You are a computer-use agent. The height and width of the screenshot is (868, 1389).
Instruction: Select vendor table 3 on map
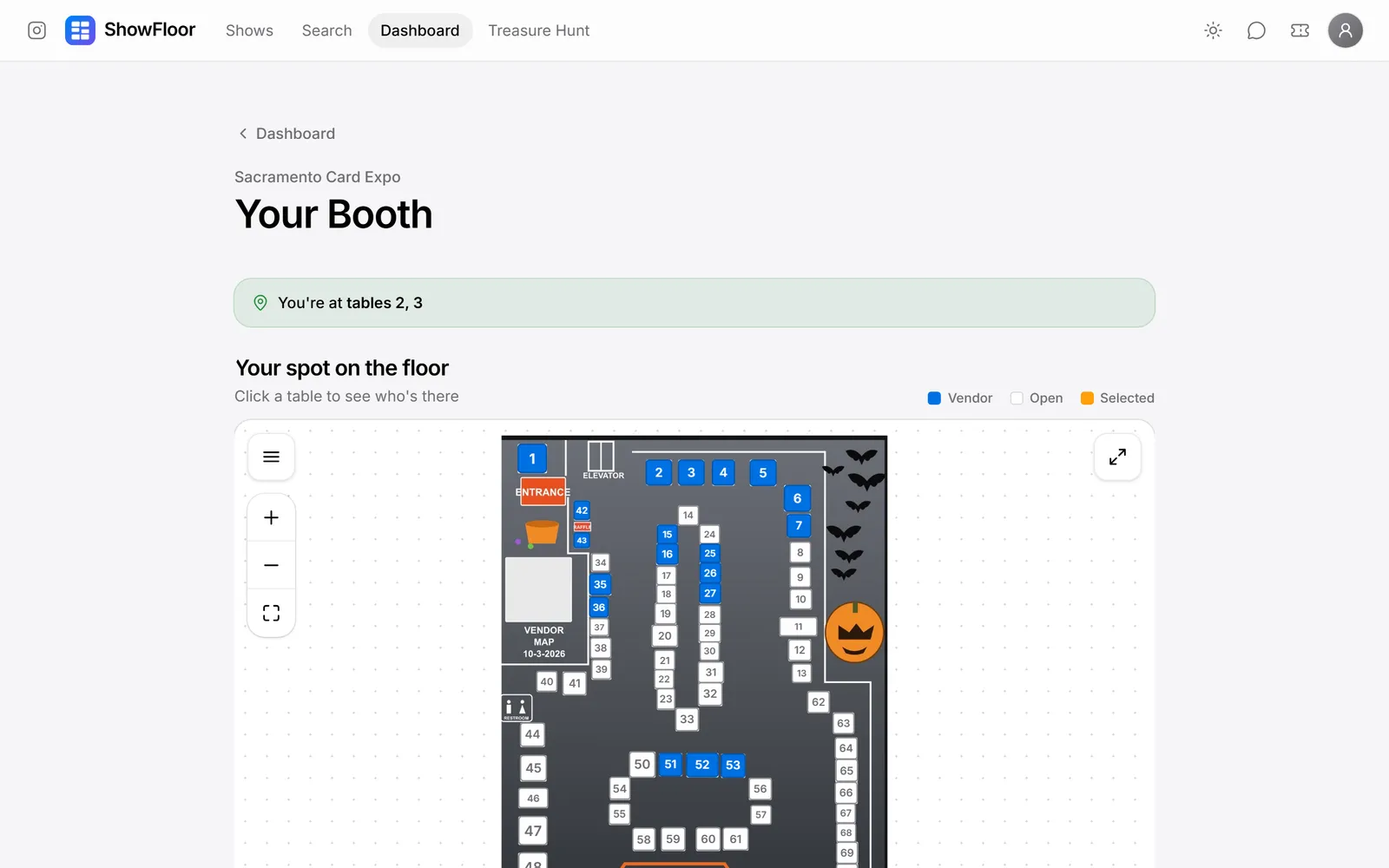691,472
